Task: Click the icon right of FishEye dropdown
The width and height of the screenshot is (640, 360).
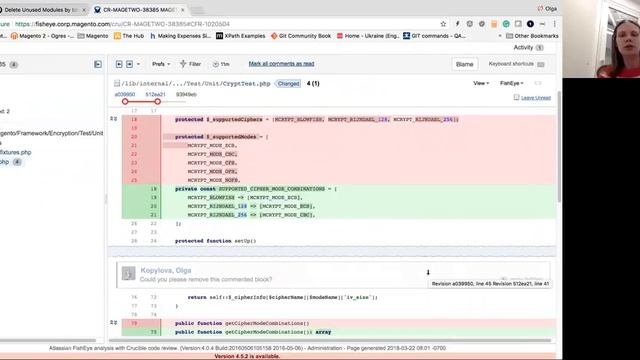Action: [x=538, y=83]
